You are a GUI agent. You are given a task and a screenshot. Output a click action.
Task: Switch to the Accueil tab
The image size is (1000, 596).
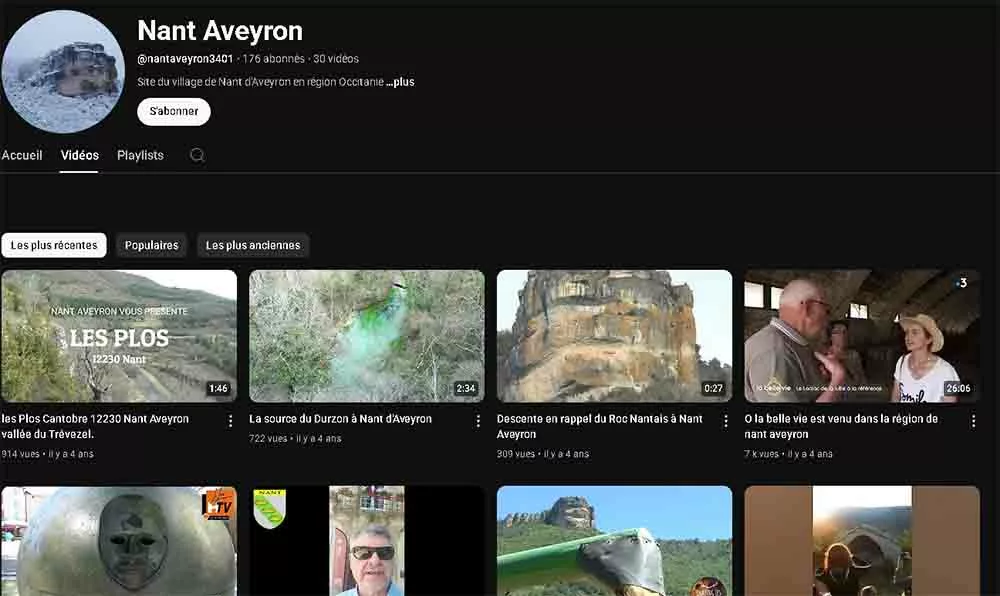[22, 155]
